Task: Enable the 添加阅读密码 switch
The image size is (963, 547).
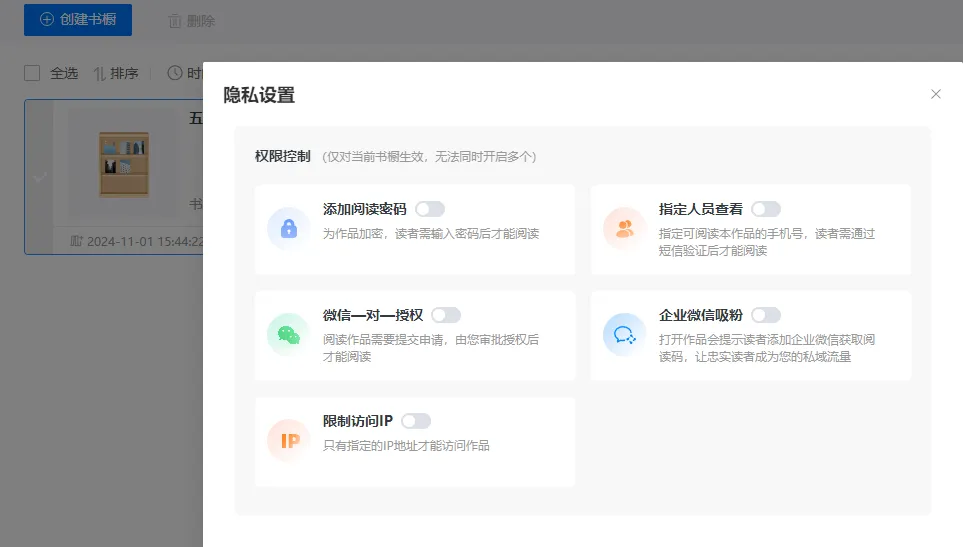Action: coord(430,209)
